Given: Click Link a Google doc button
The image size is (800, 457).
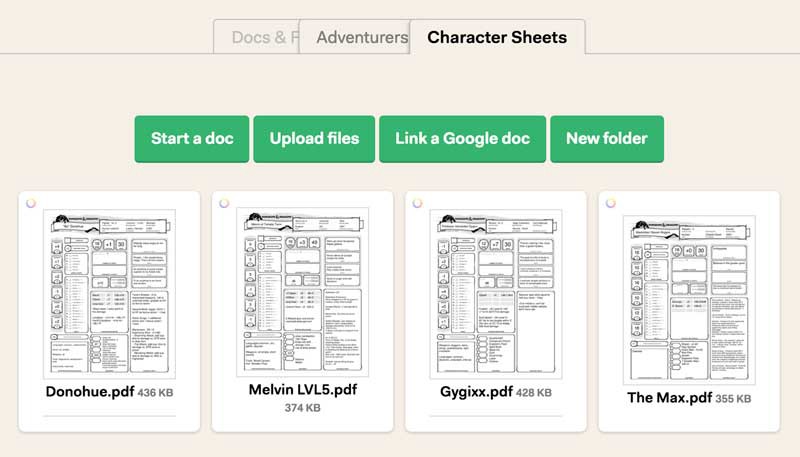Looking at the screenshot, I should 462,139.
